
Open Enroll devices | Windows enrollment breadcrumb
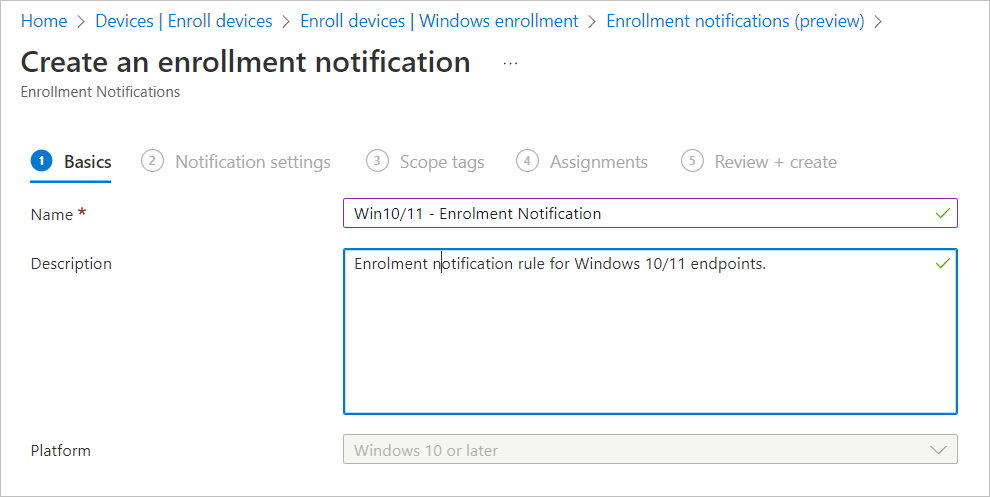pyautogui.click(x=439, y=21)
